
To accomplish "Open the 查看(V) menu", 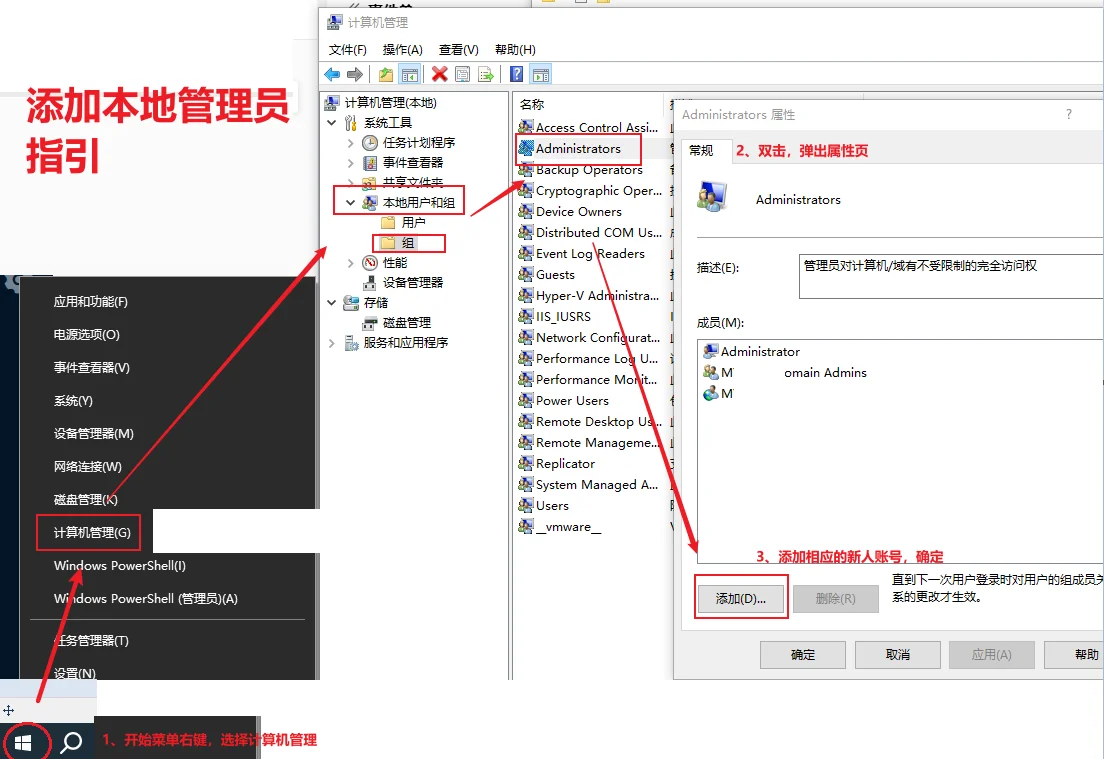I will click(457, 48).
